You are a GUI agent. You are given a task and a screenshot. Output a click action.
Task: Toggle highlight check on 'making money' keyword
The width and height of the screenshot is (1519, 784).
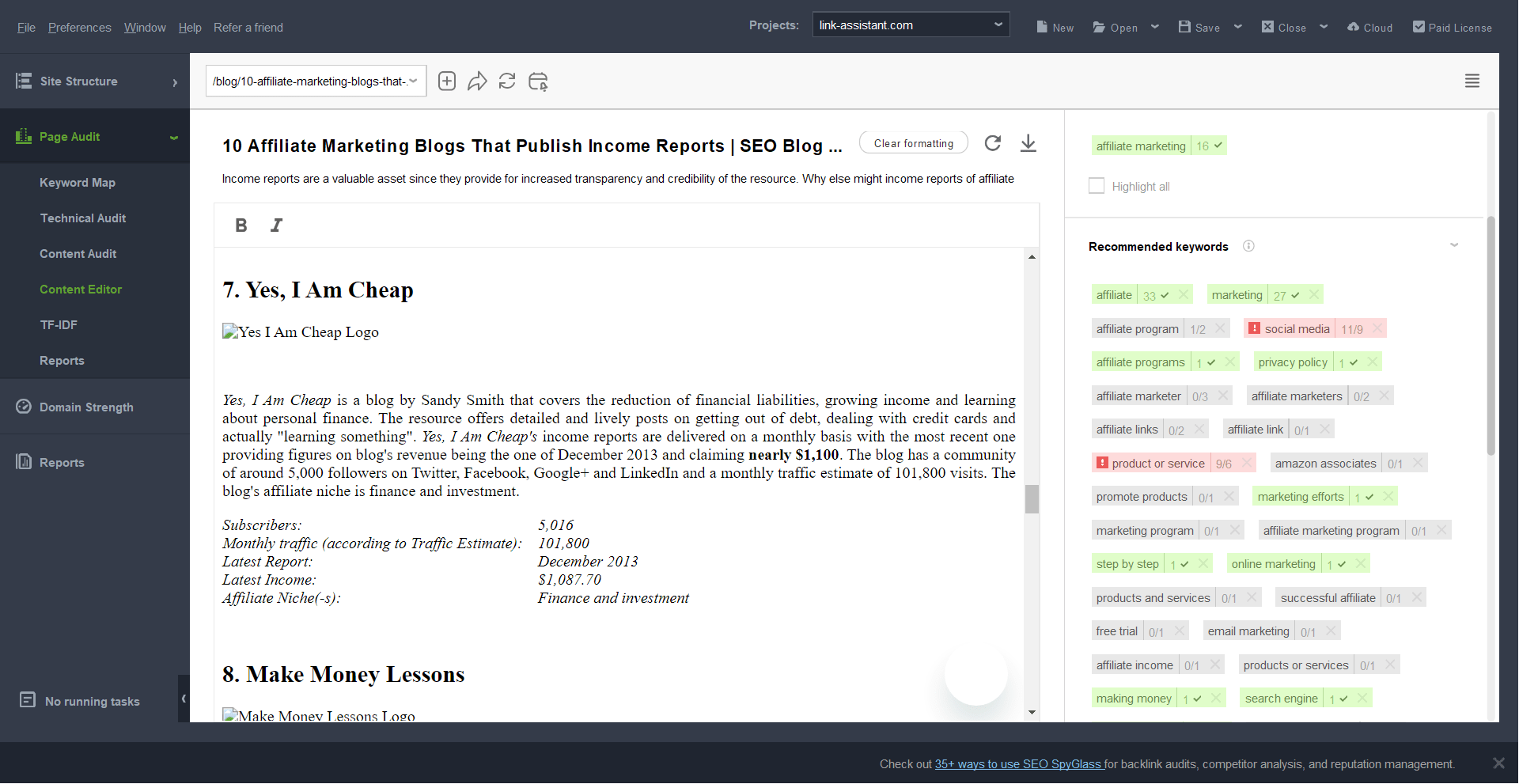click(1197, 699)
